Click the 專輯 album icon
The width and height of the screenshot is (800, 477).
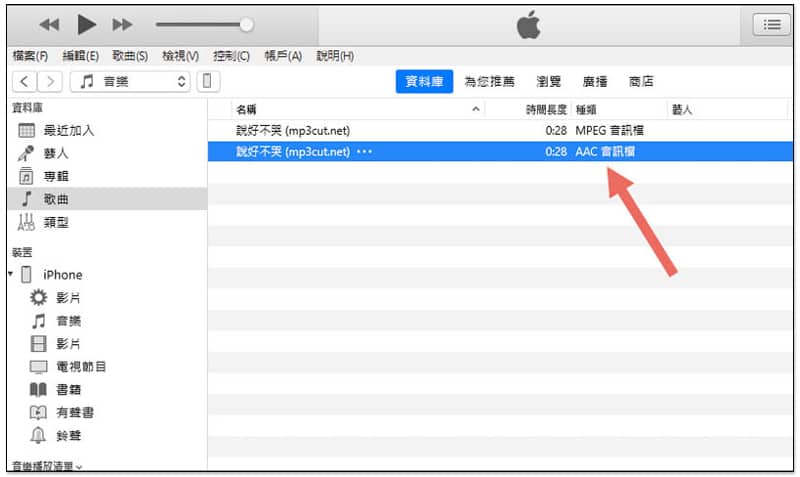coord(26,176)
